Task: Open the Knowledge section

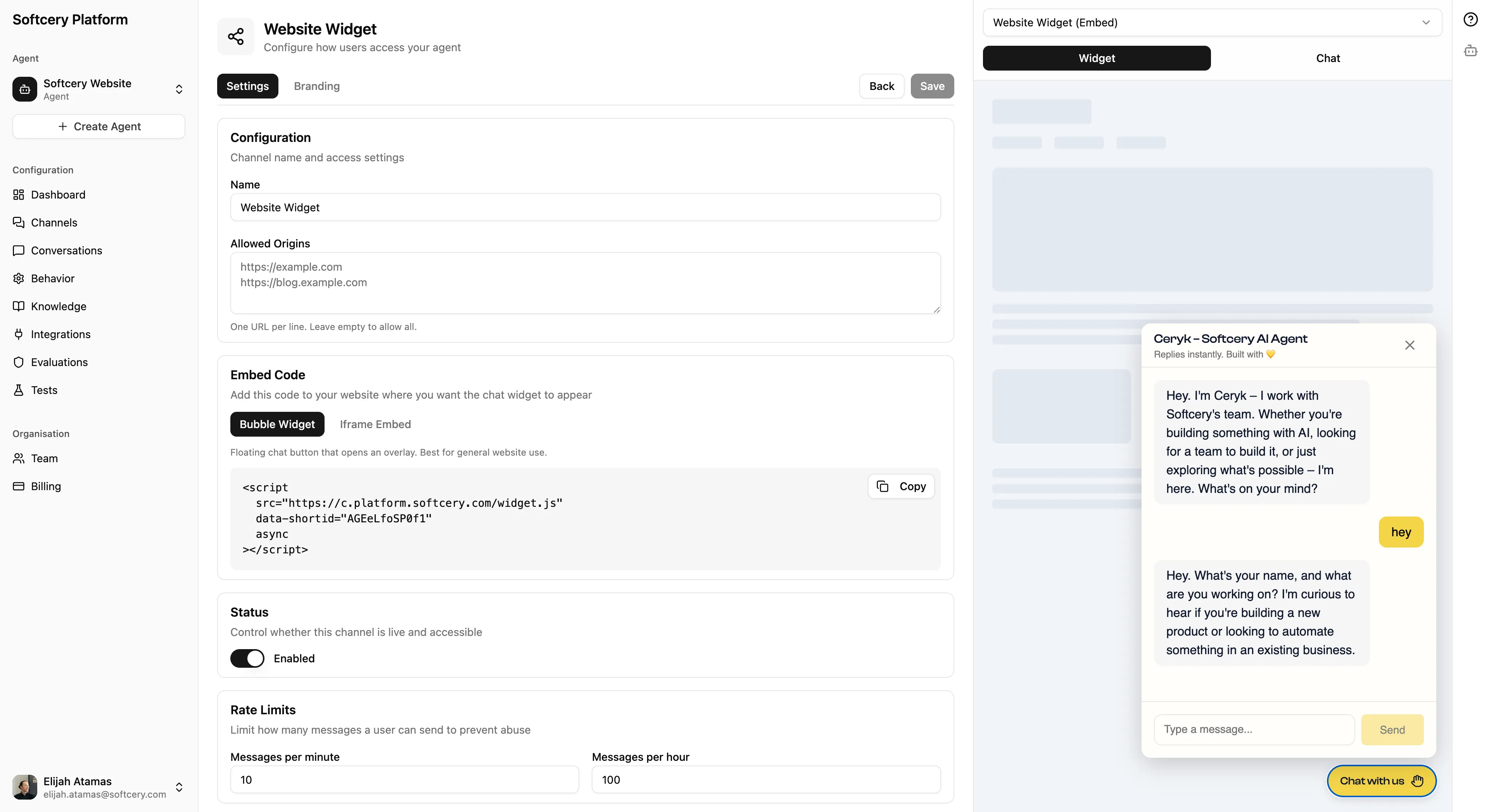Action: pyautogui.click(x=59, y=306)
